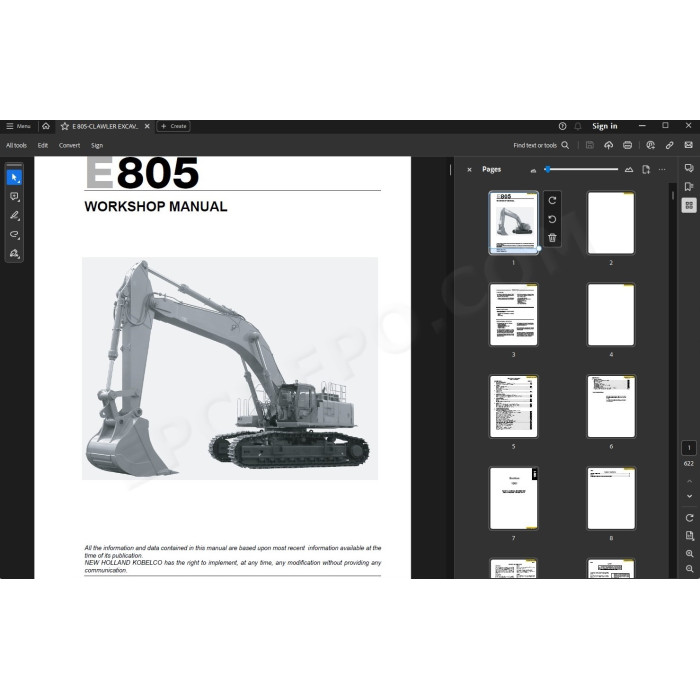Click the Create button

click(174, 126)
